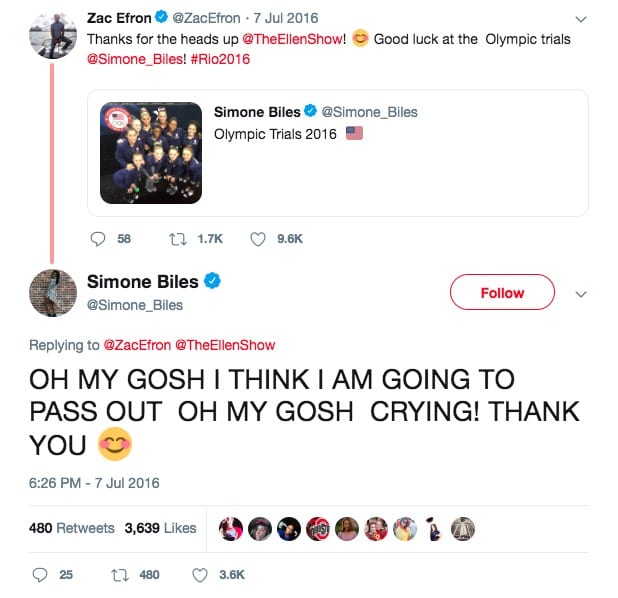Reply to Simone Biles' tweet via bubble icon
The height and width of the screenshot is (598, 618).
pyautogui.click(x=40, y=575)
